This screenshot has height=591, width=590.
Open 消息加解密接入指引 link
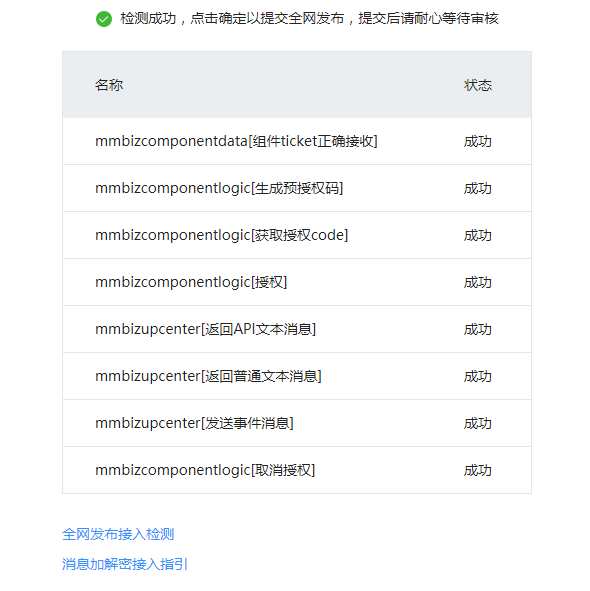(125, 564)
